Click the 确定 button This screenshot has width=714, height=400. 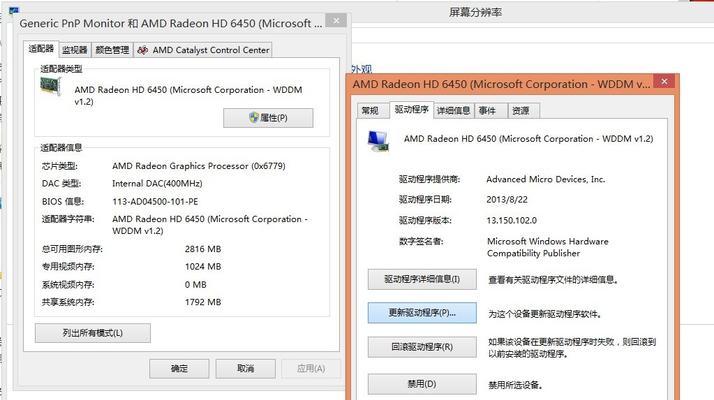(x=179, y=369)
